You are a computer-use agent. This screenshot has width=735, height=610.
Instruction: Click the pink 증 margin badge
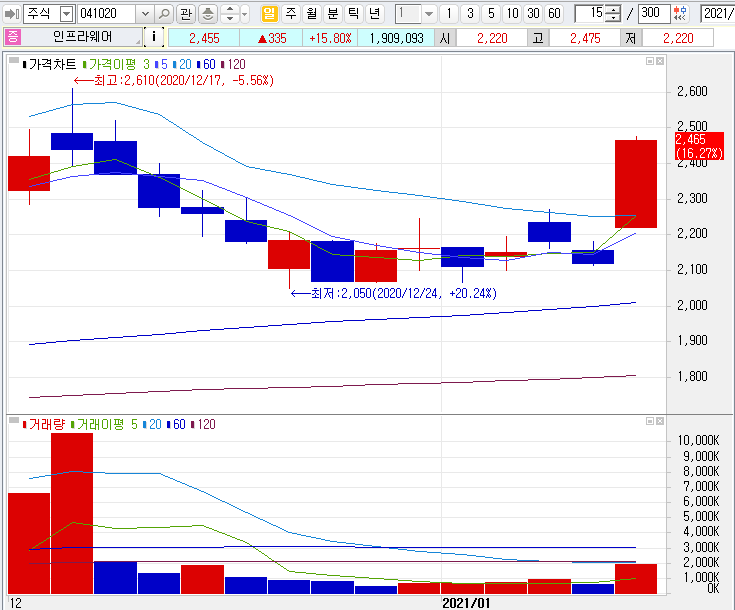pyautogui.click(x=13, y=37)
